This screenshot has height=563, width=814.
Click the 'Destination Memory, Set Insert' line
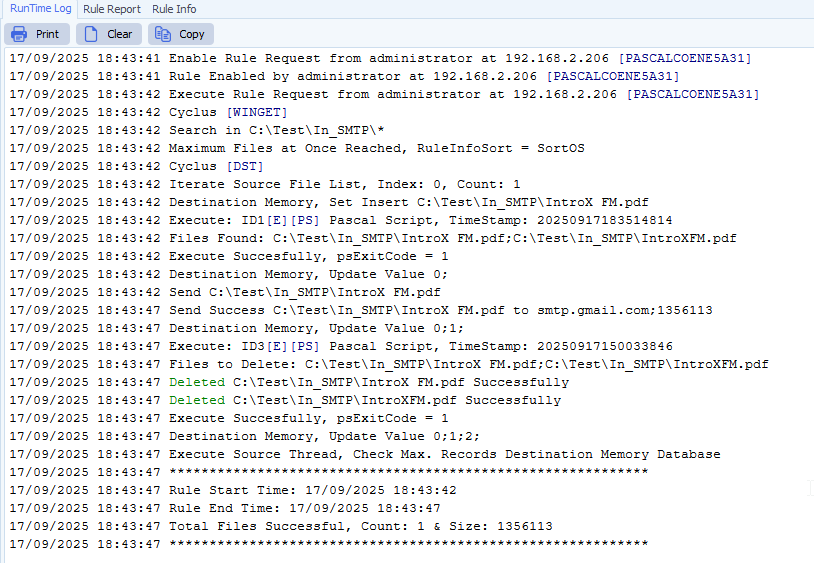[x=329, y=202]
